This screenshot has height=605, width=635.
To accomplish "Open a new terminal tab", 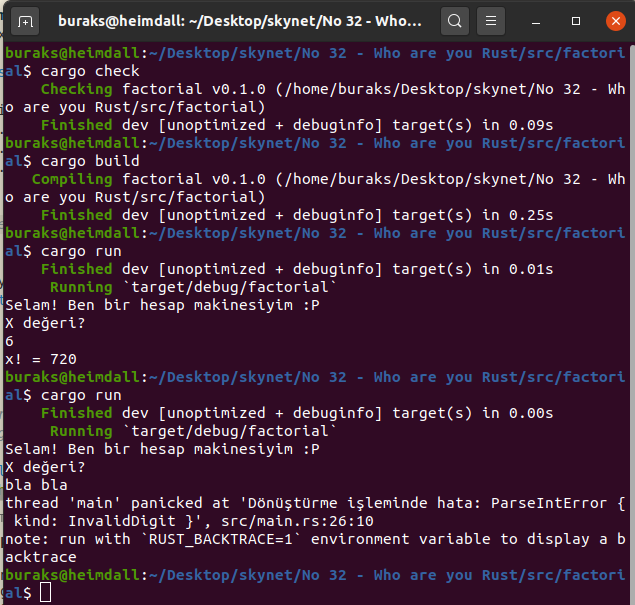I will coord(25,21).
